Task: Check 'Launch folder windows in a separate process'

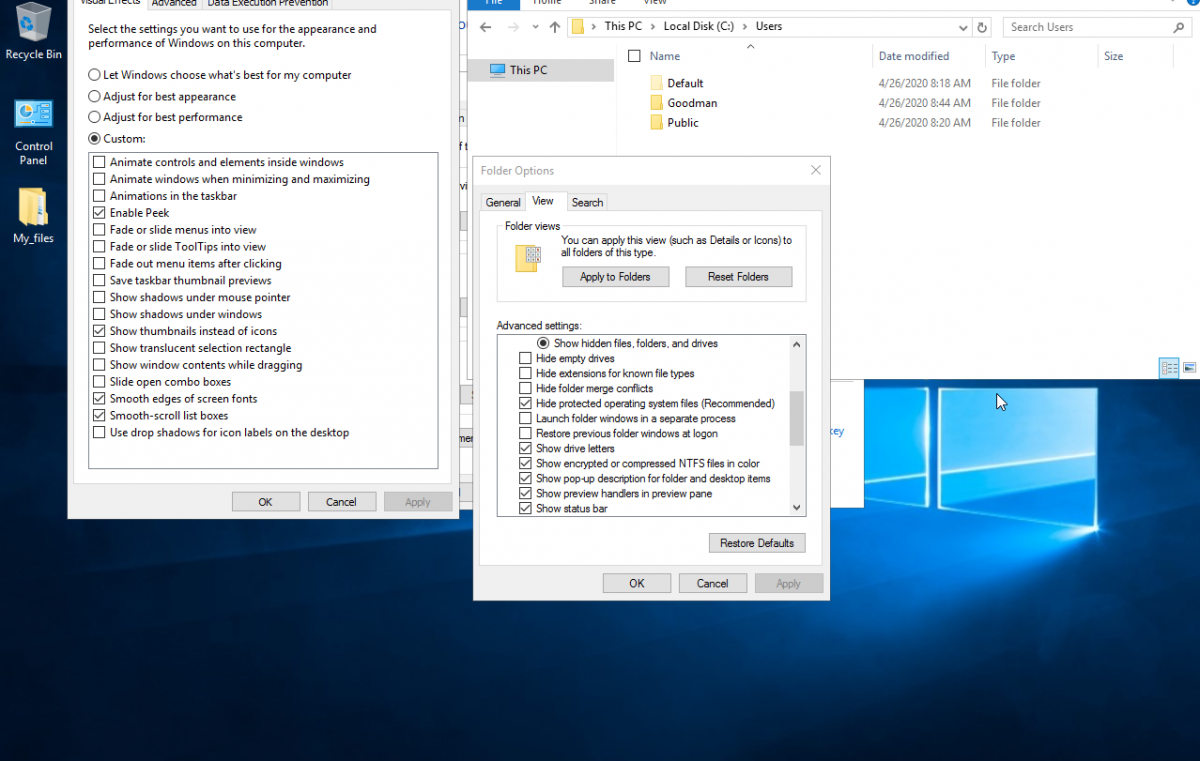Action: click(526, 418)
